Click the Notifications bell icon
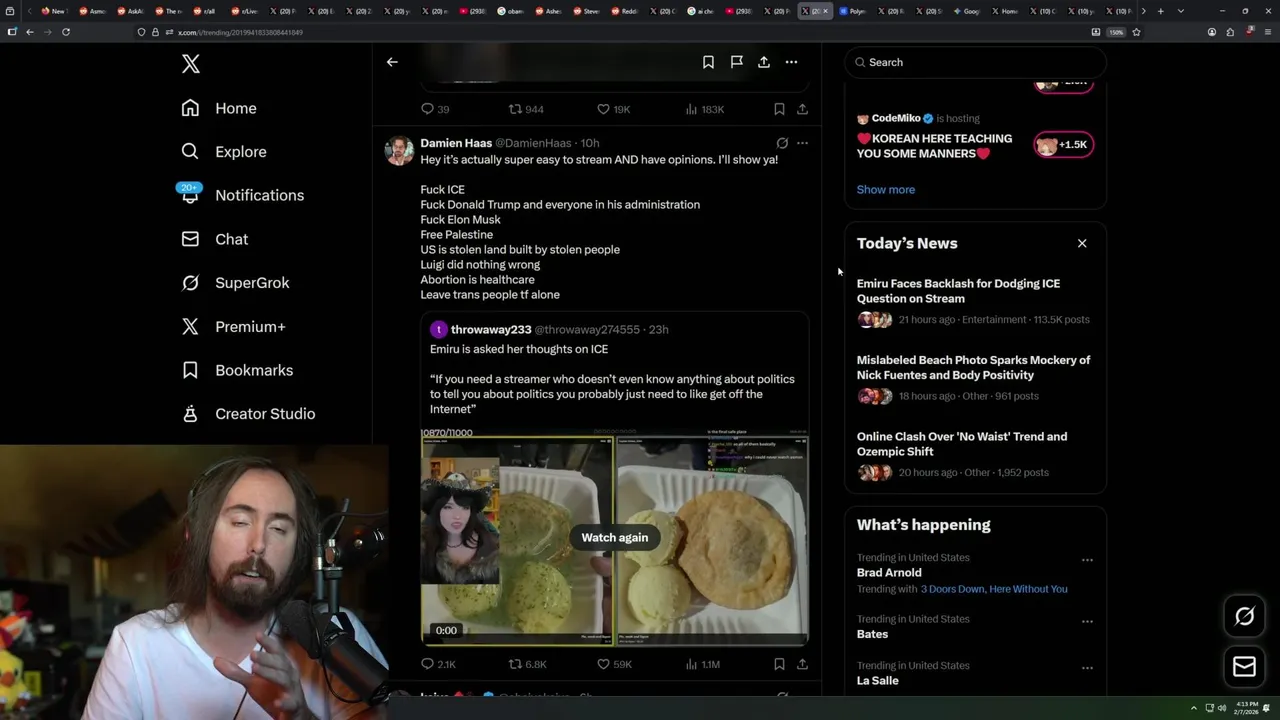The height and width of the screenshot is (720, 1280). coord(190,196)
